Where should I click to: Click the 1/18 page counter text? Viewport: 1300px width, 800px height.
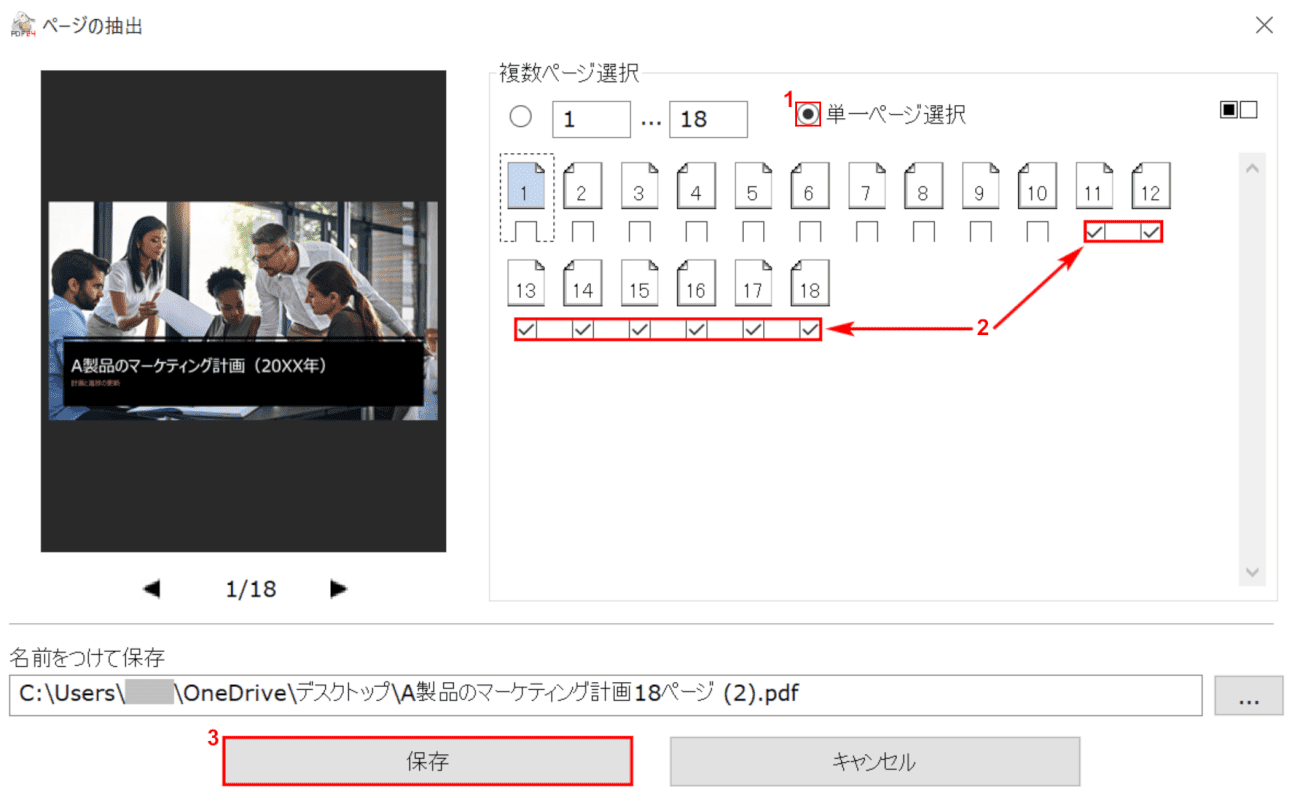coord(251,589)
